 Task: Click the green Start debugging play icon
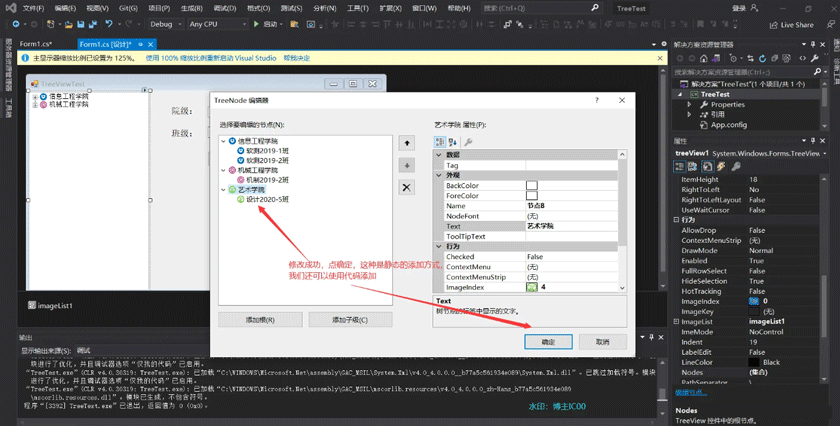[256, 24]
